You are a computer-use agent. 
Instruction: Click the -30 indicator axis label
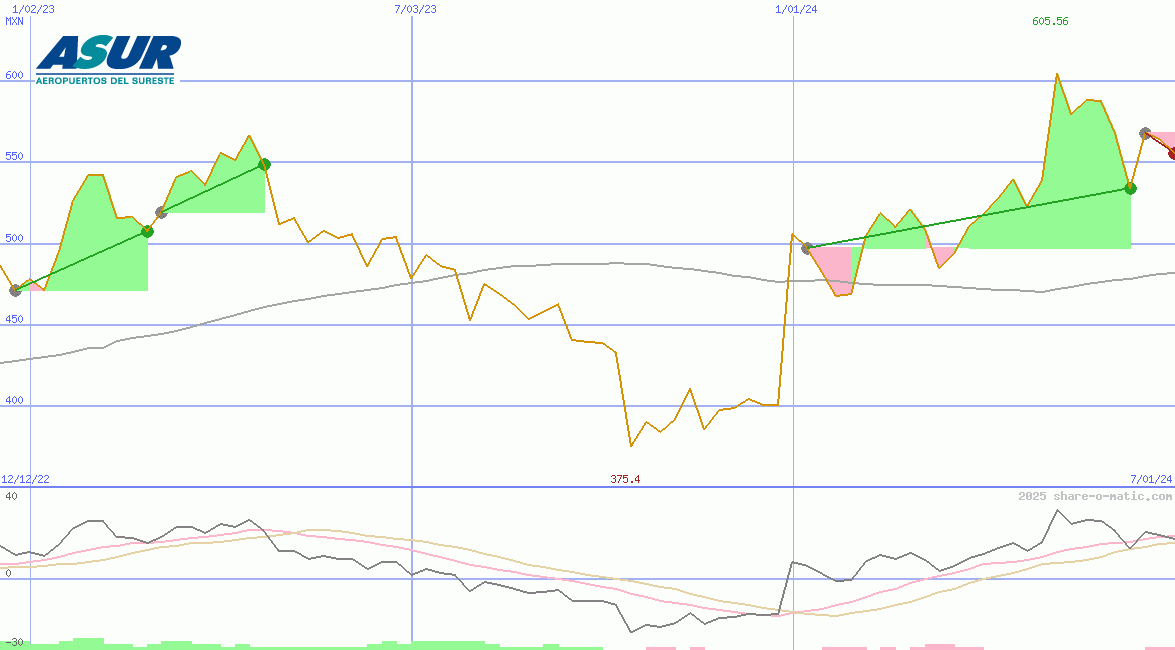click(x=14, y=642)
